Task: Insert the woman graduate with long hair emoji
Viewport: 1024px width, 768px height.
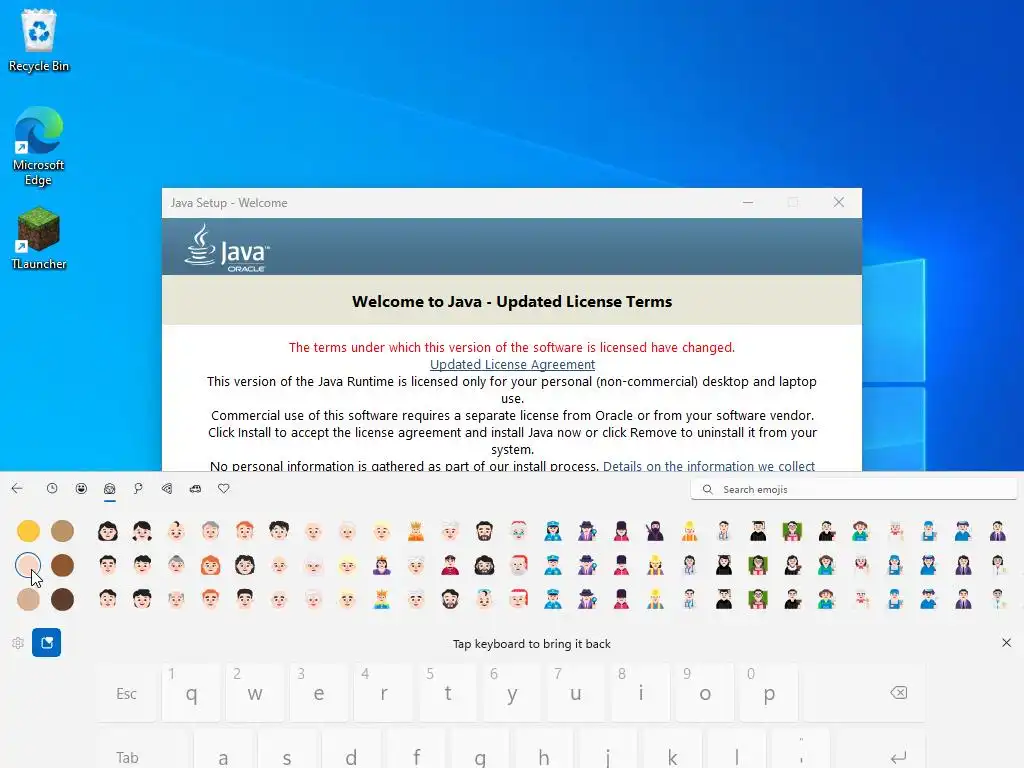Action: [x=724, y=565]
